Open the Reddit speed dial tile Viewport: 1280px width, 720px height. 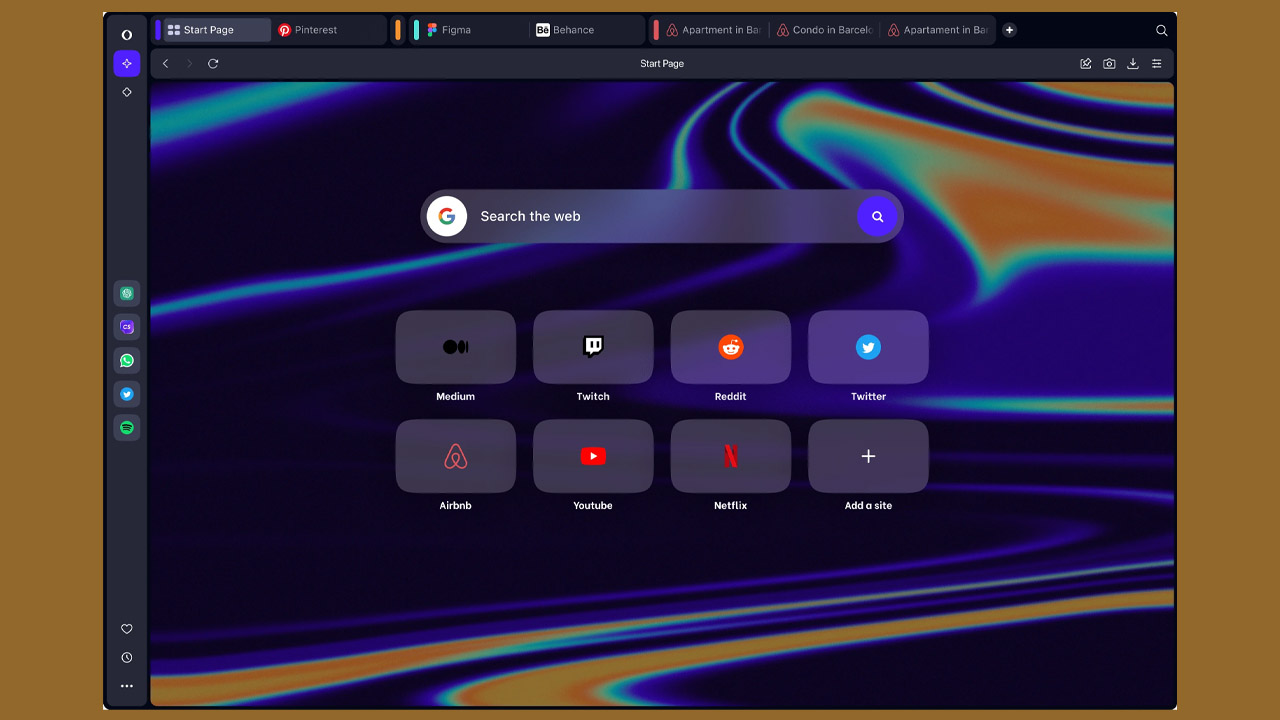point(731,347)
